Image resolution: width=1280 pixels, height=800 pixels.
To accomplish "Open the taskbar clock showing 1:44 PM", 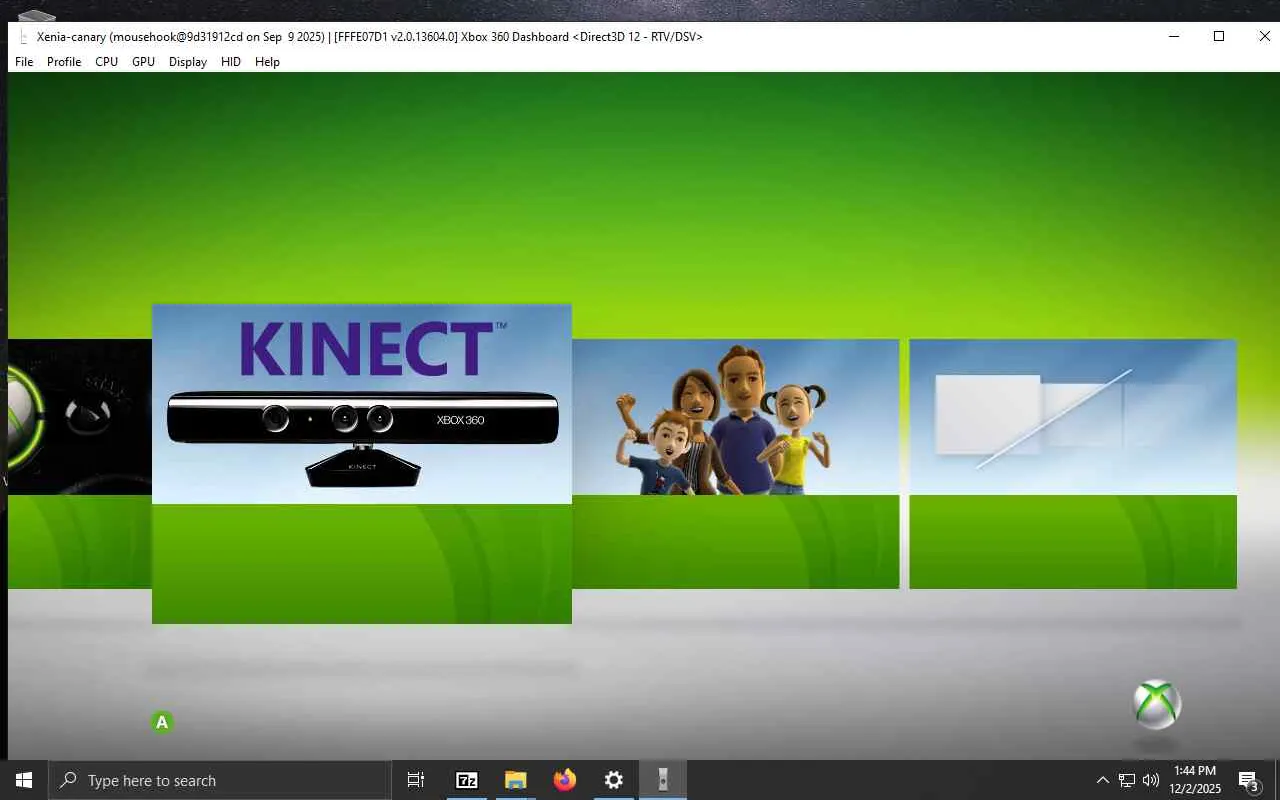I will 1195,780.
